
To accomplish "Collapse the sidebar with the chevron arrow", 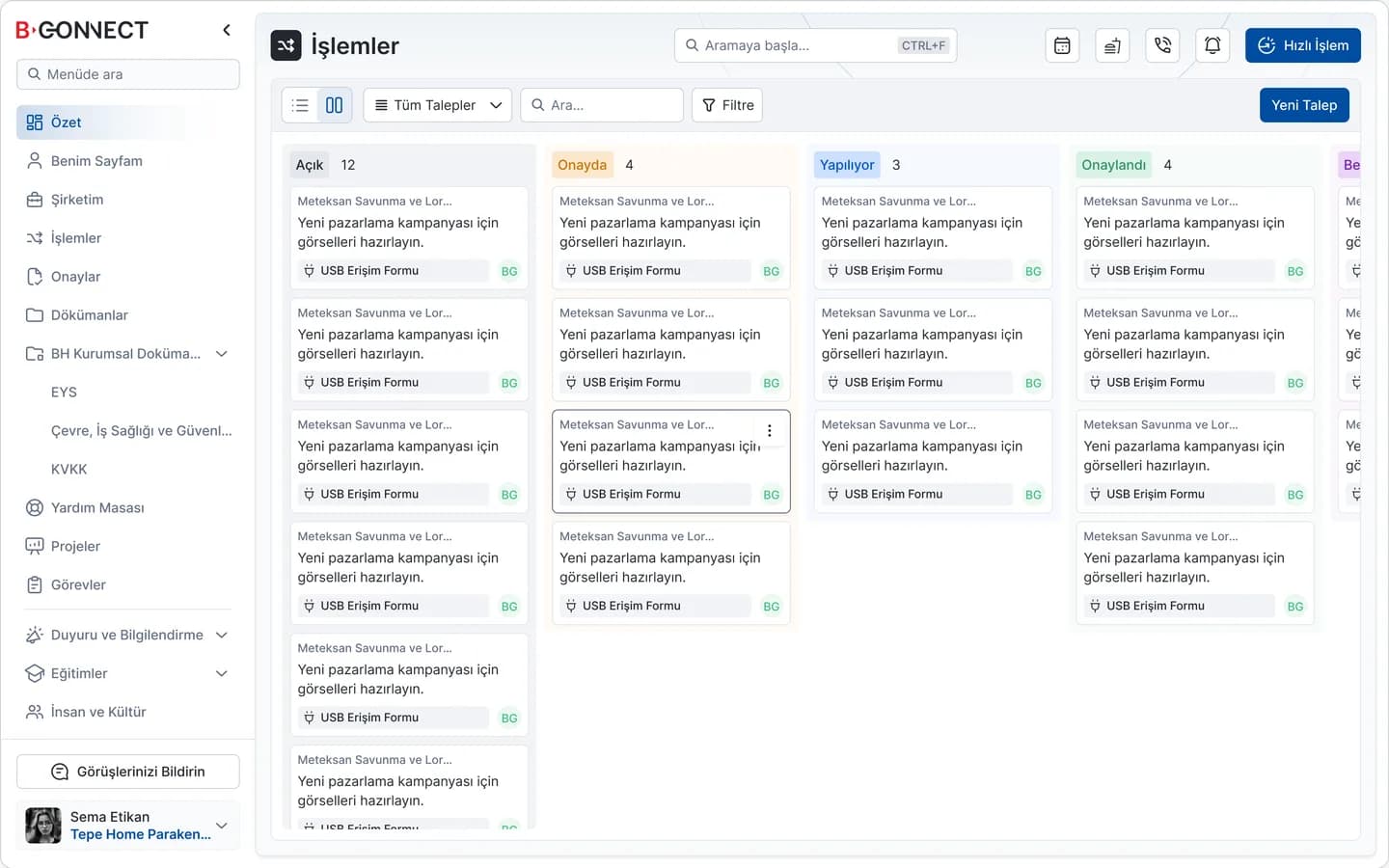I will click(x=227, y=30).
